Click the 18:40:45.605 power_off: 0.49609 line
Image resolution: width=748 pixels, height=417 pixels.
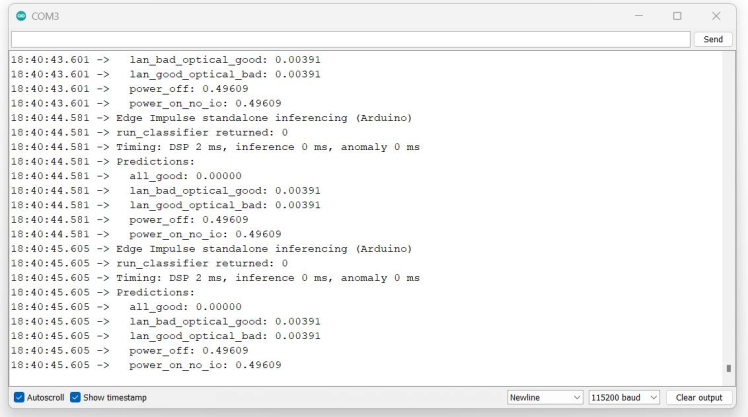click(x=129, y=350)
